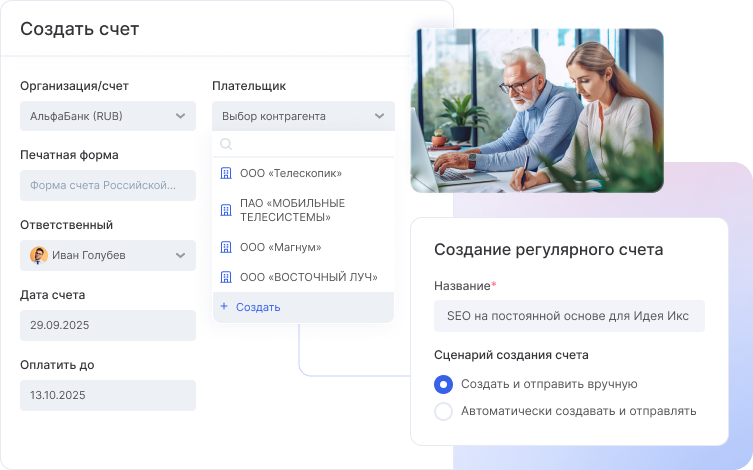The height and width of the screenshot is (470, 753).
Task: Click the Название field with SEO text
Action: (569, 316)
